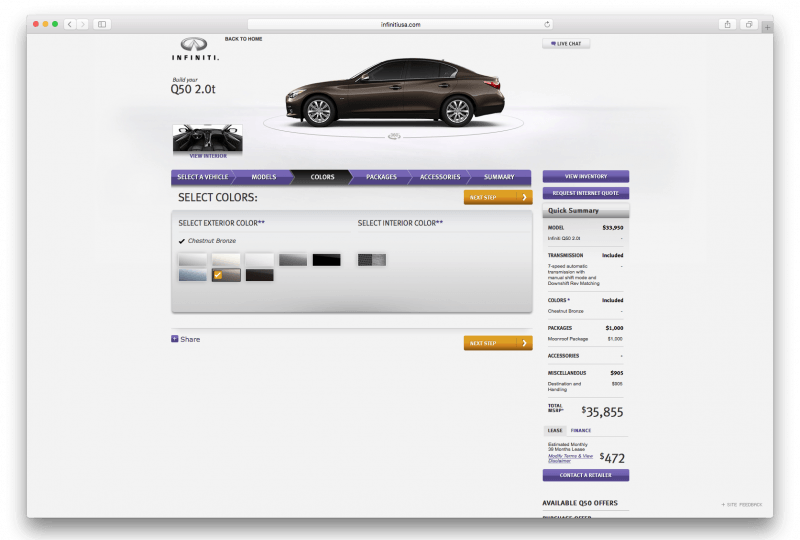This screenshot has height=540, width=800.
Task: Select the light blue exterior swatch
Action: tap(193, 275)
